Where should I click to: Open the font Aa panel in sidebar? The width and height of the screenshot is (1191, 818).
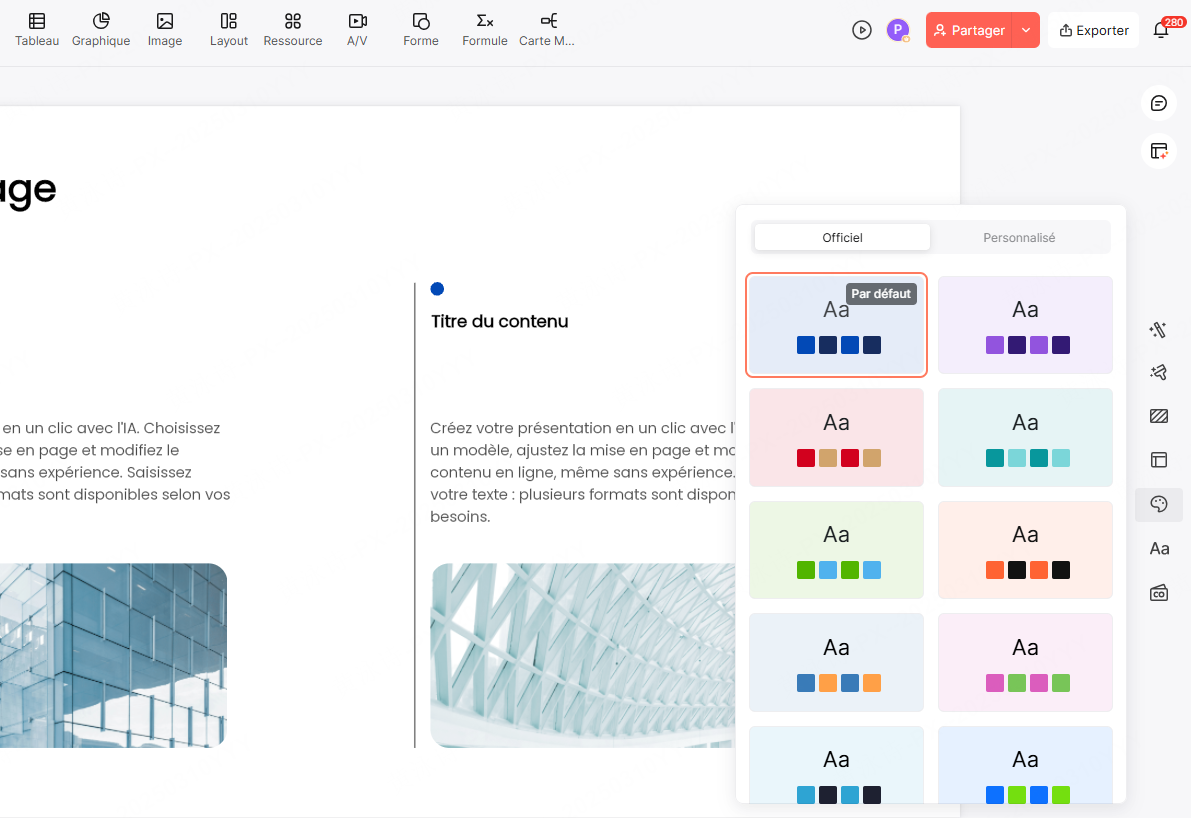click(1159, 548)
